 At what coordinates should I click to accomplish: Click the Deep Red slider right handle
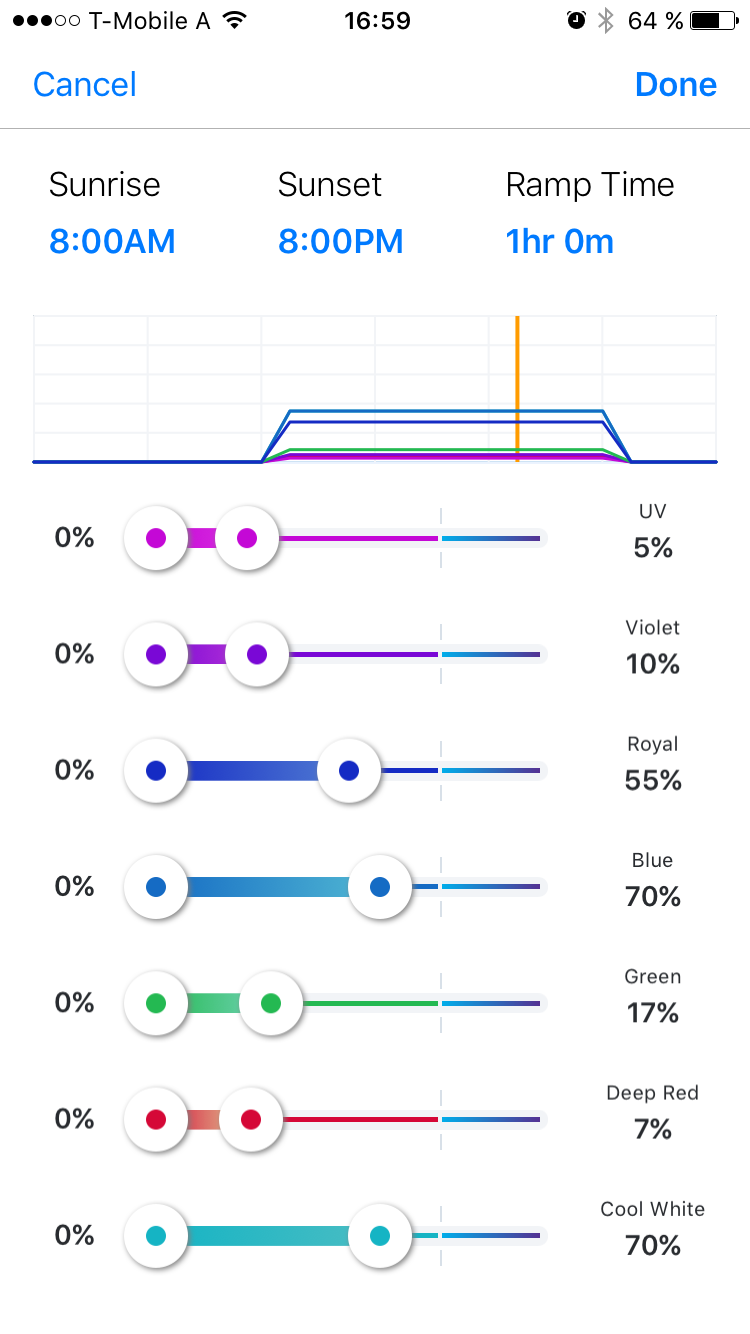(x=251, y=1119)
